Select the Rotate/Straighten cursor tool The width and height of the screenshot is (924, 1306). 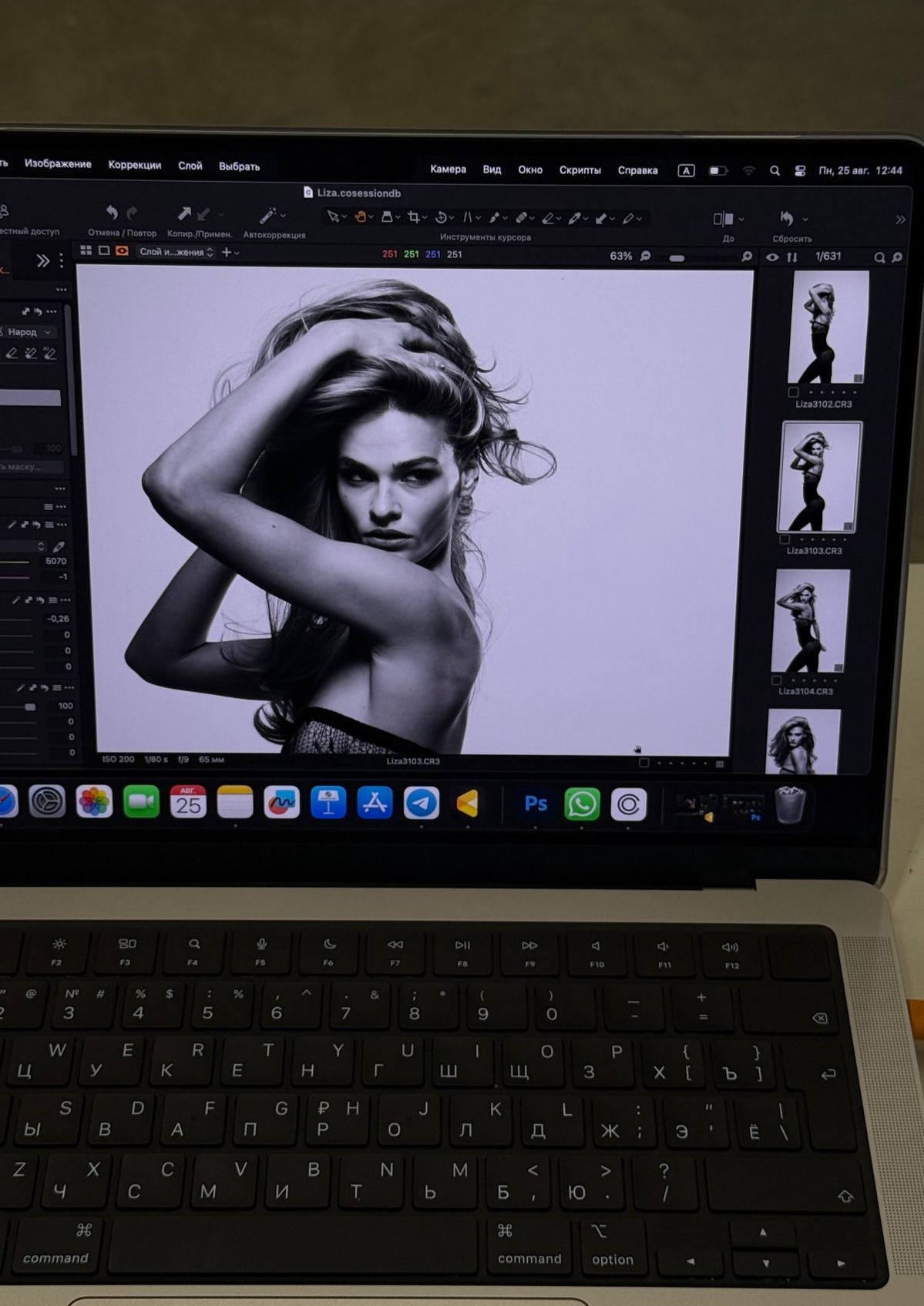point(441,217)
